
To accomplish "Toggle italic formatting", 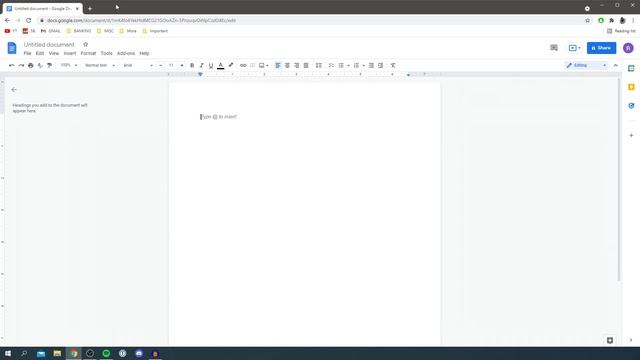I will tap(201, 65).
